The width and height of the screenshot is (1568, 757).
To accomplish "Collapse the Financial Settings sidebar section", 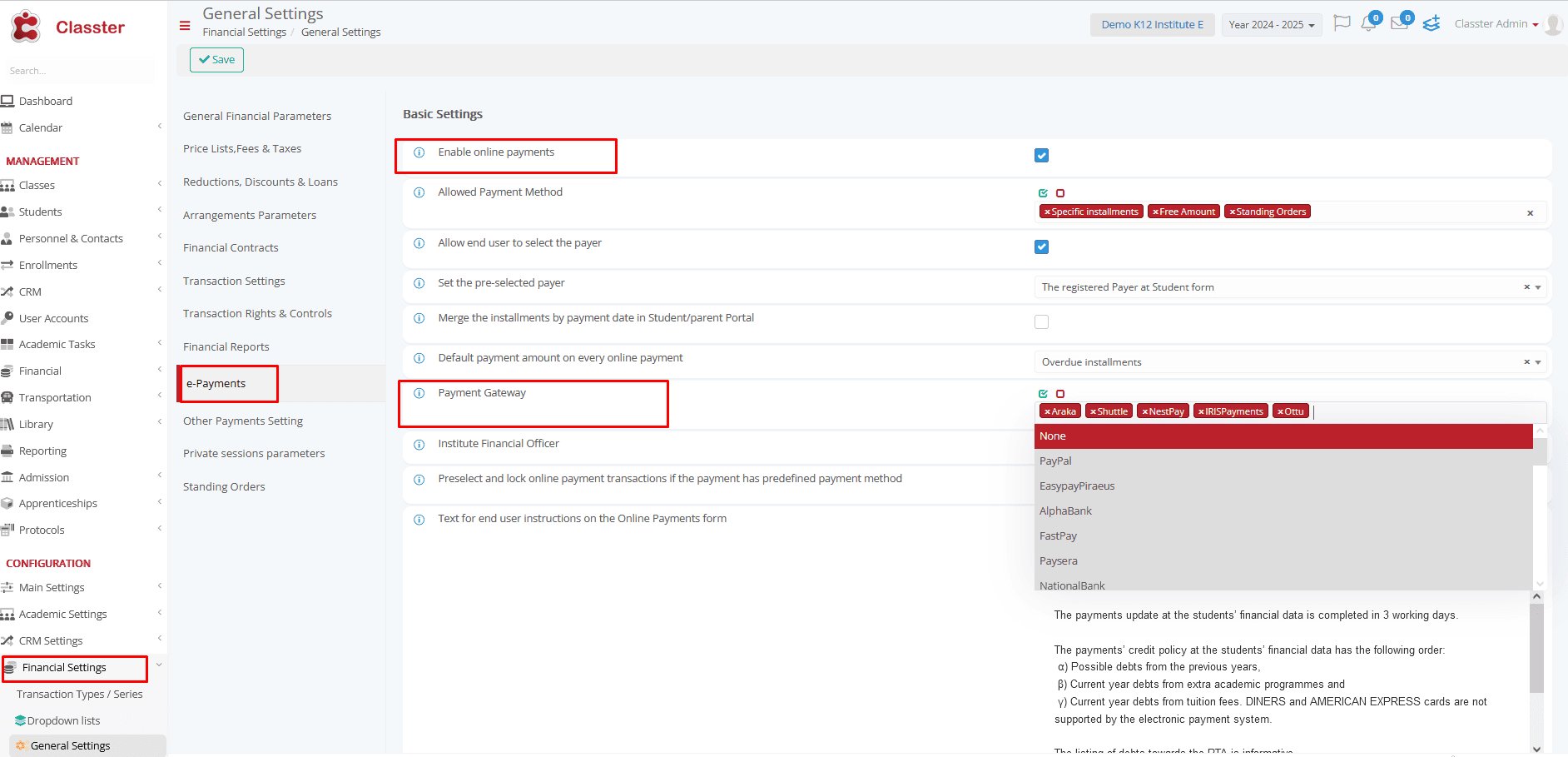I will 159,665.
